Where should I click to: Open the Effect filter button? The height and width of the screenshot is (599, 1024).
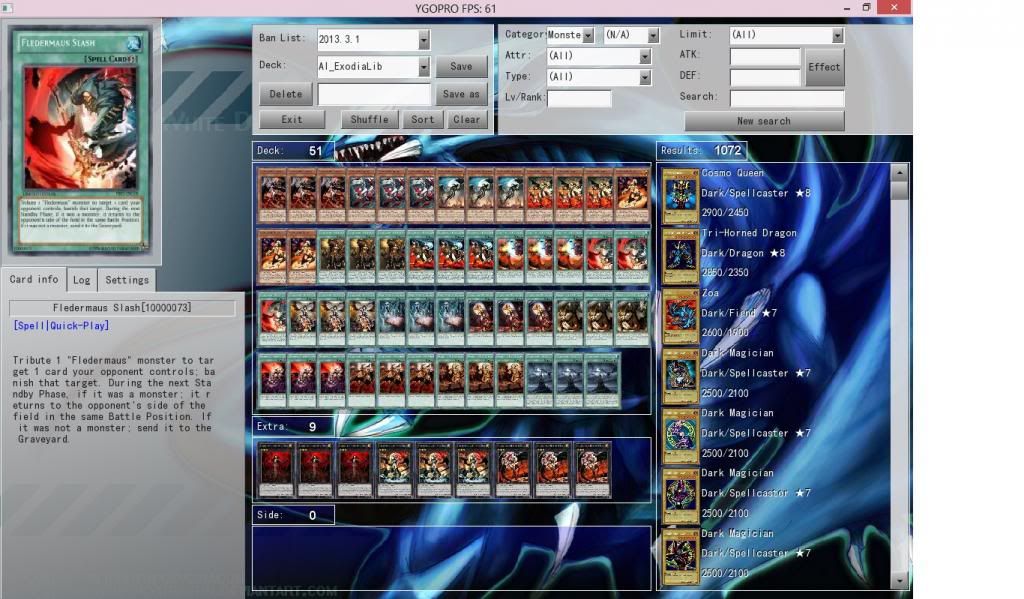[x=824, y=67]
